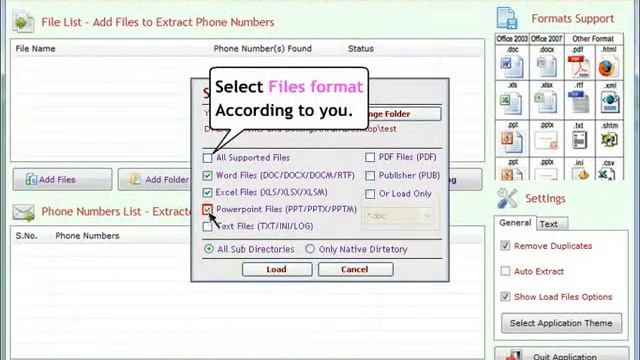Click the .xml format icon
This screenshot has width=640, height=360.
pyautogui.click(x=609, y=103)
